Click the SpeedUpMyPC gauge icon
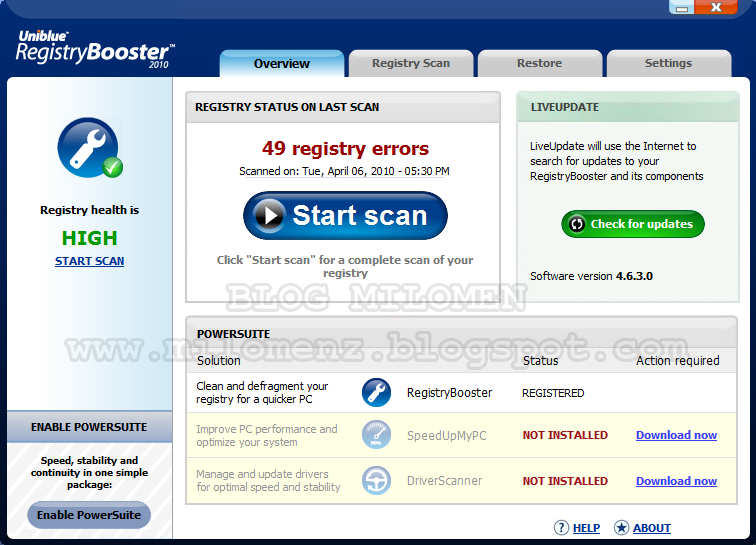The height and width of the screenshot is (545, 756). pyautogui.click(x=376, y=435)
